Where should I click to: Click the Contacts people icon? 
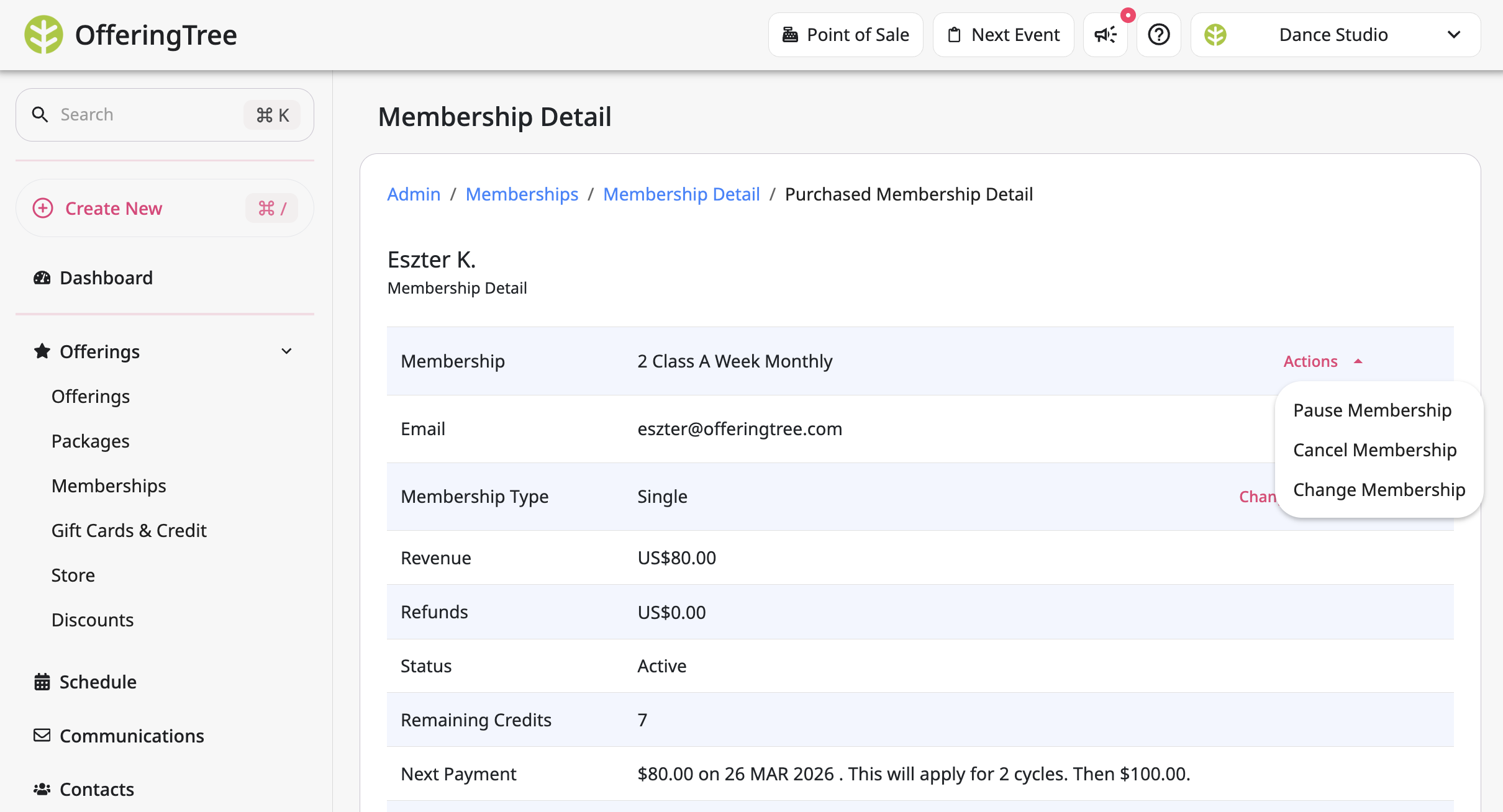[42, 789]
